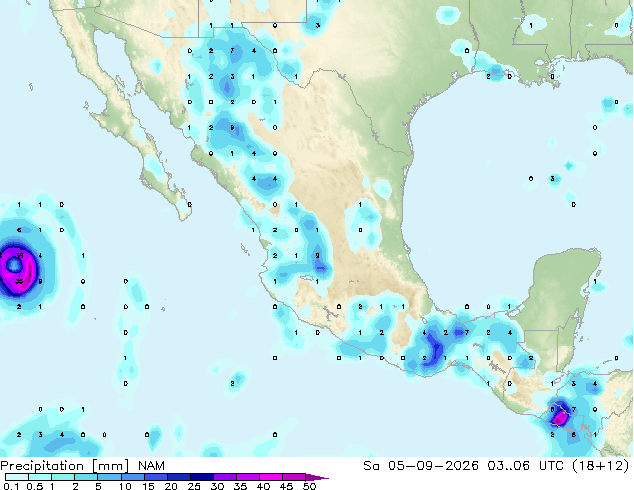Viewport: 634px width, 490px height.
Task: Pick the 30–35 mm purple legend swatch
Action: [x=225, y=477]
